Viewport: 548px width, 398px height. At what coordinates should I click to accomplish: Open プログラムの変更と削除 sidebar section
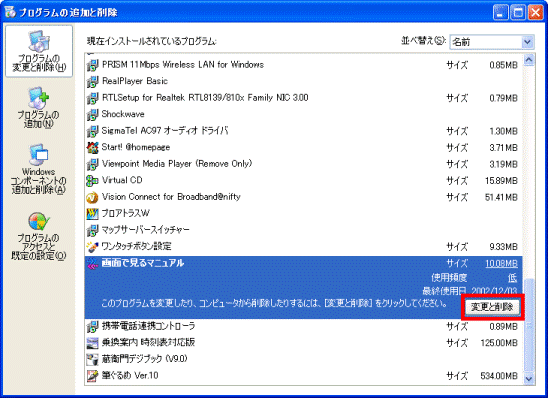point(39,51)
